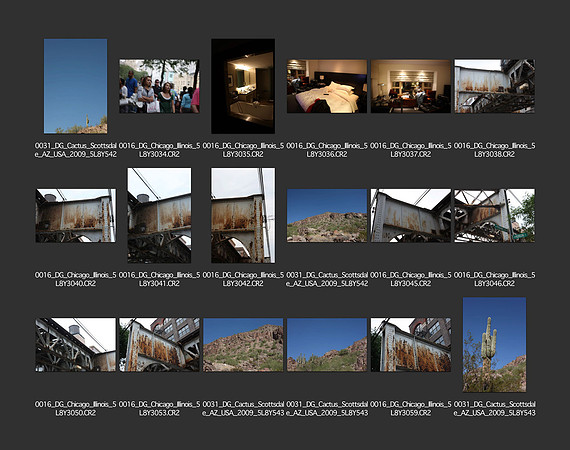Screen dimensions: 570x450
Task: Open the bridge underside thumbnail above L8Y3045.CR2
Action: [411, 215]
